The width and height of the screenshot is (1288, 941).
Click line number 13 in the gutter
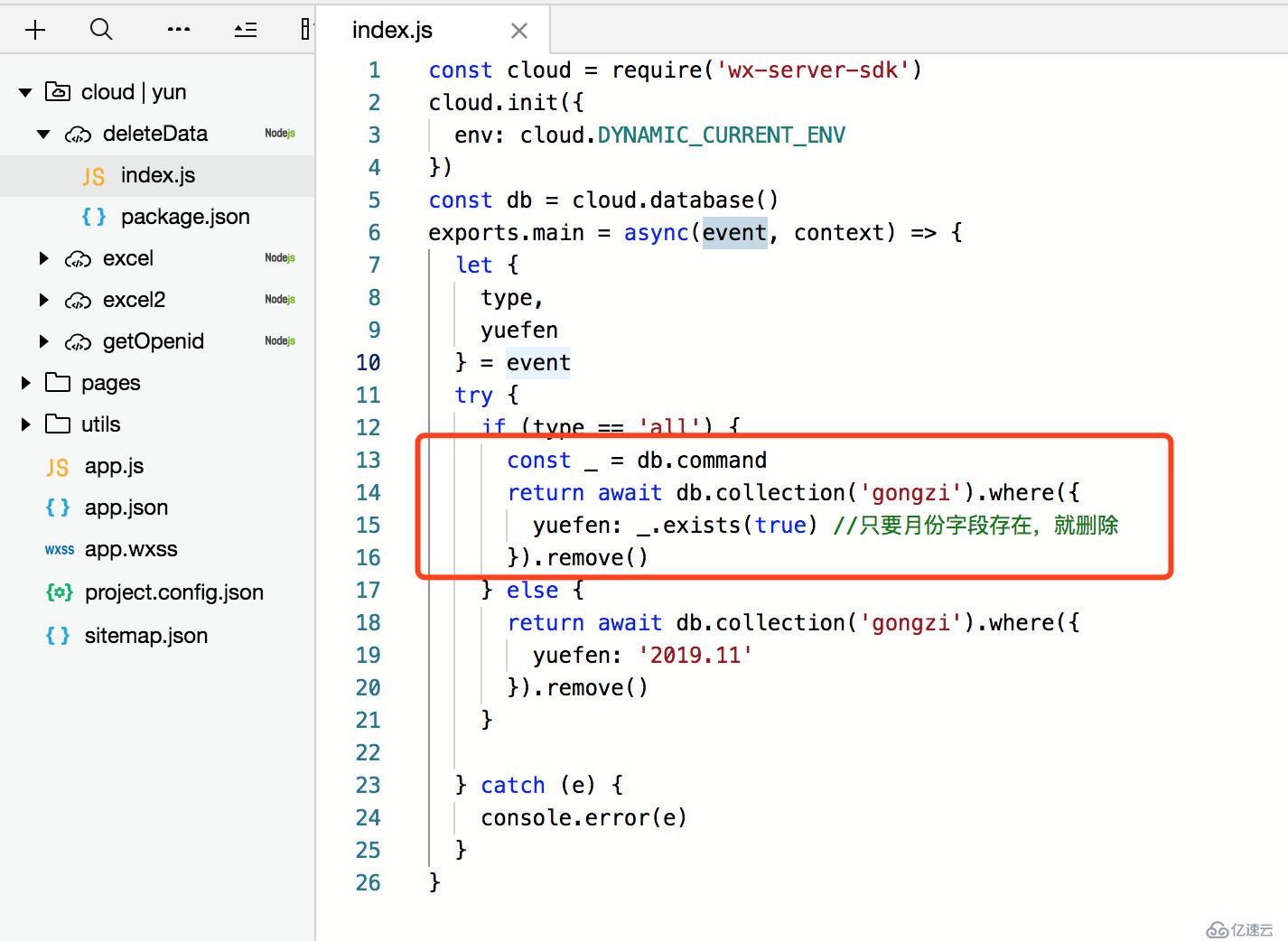pyautogui.click(x=369, y=461)
